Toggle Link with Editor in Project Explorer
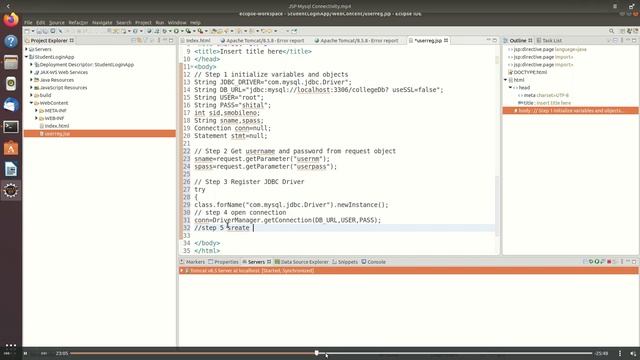The height and width of the screenshot is (360, 640). point(140,40)
